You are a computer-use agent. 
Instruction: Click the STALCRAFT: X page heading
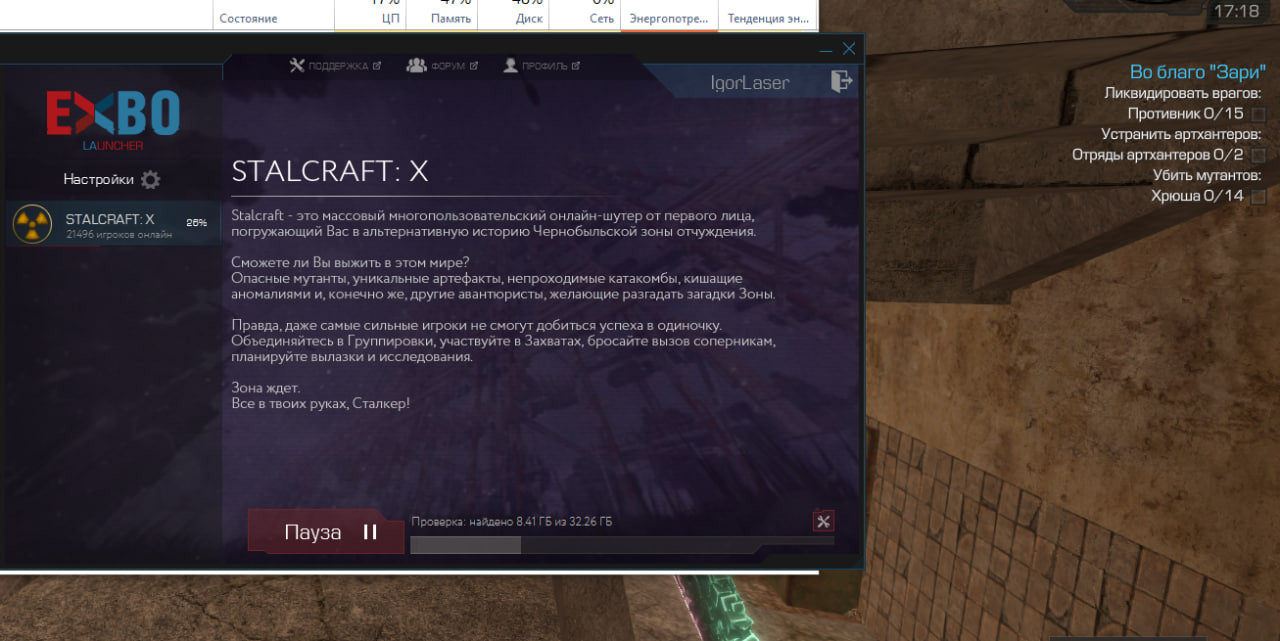pyautogui.click(x=329, y=171)
